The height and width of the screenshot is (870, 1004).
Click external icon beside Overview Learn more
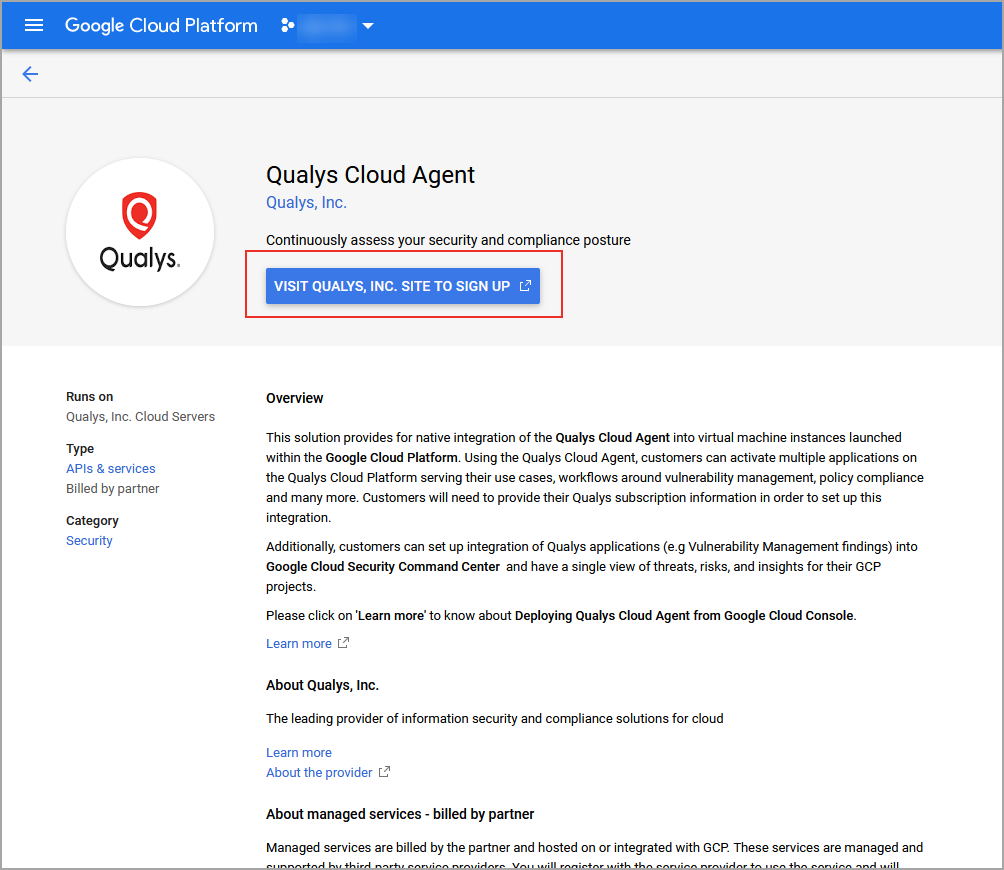pyautogui.click(x=343, y=643)
